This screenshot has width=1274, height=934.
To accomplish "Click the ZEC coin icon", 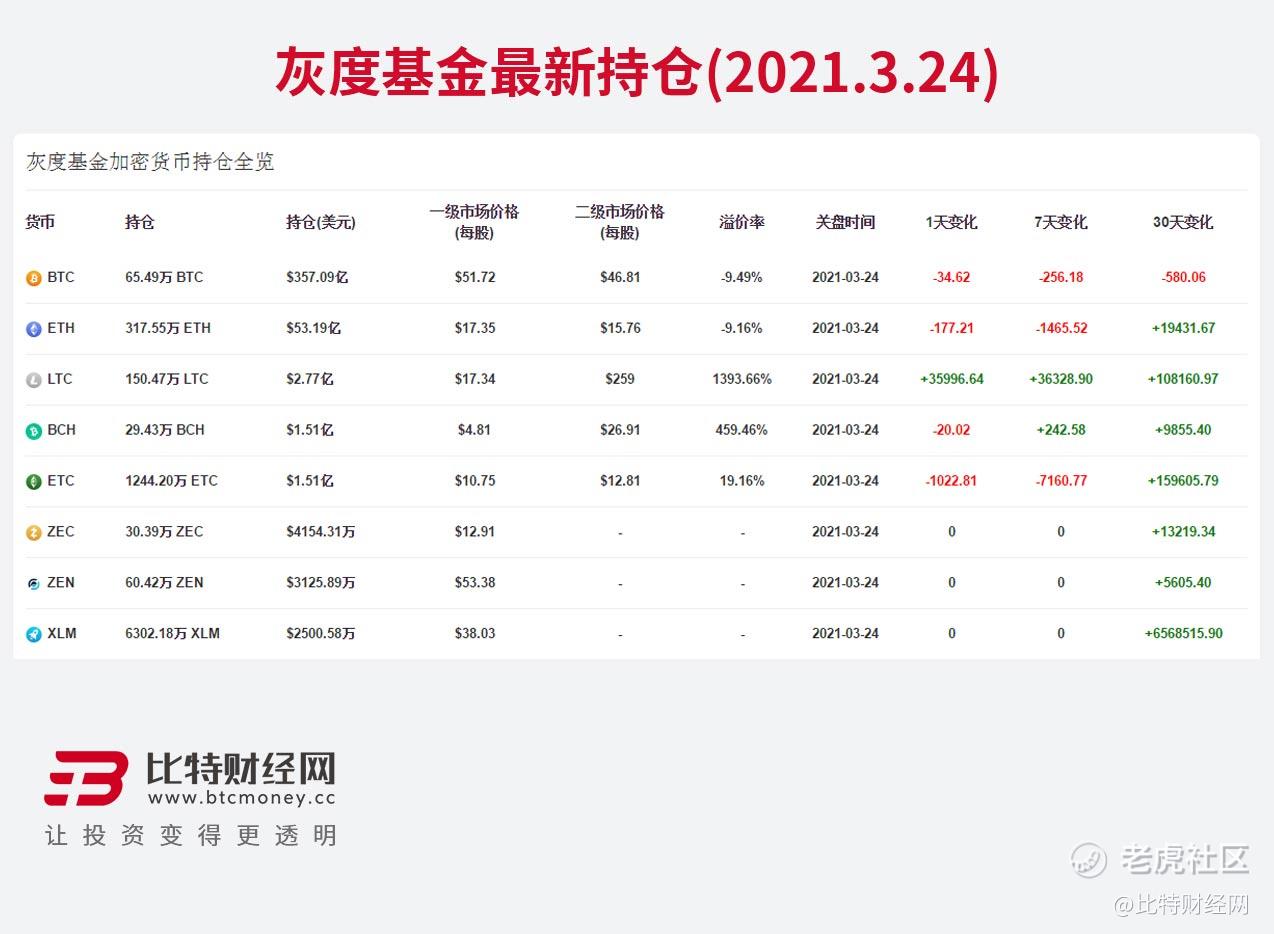I will coord(34,533).
